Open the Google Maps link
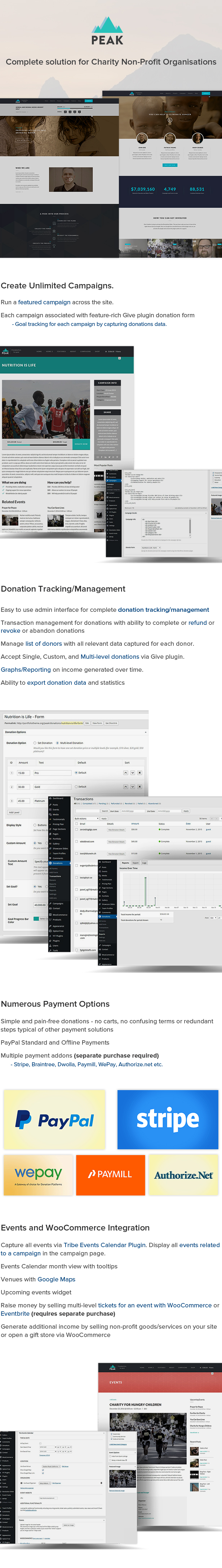The width and height of the screenshot is (222, 1568). click(x=57, y=1280)
